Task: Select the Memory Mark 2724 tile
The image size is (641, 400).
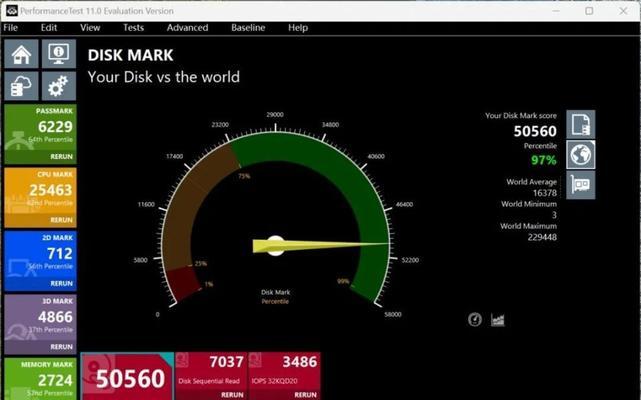Action: 40,379
